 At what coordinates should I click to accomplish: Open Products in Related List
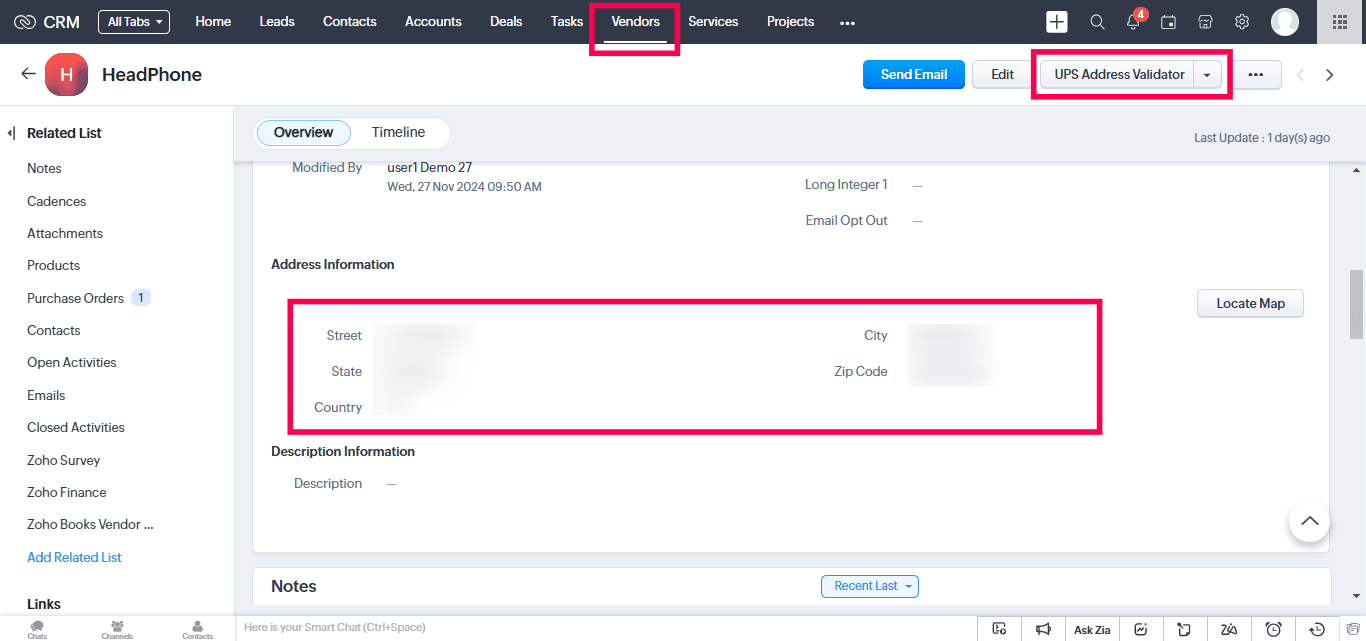53,265
